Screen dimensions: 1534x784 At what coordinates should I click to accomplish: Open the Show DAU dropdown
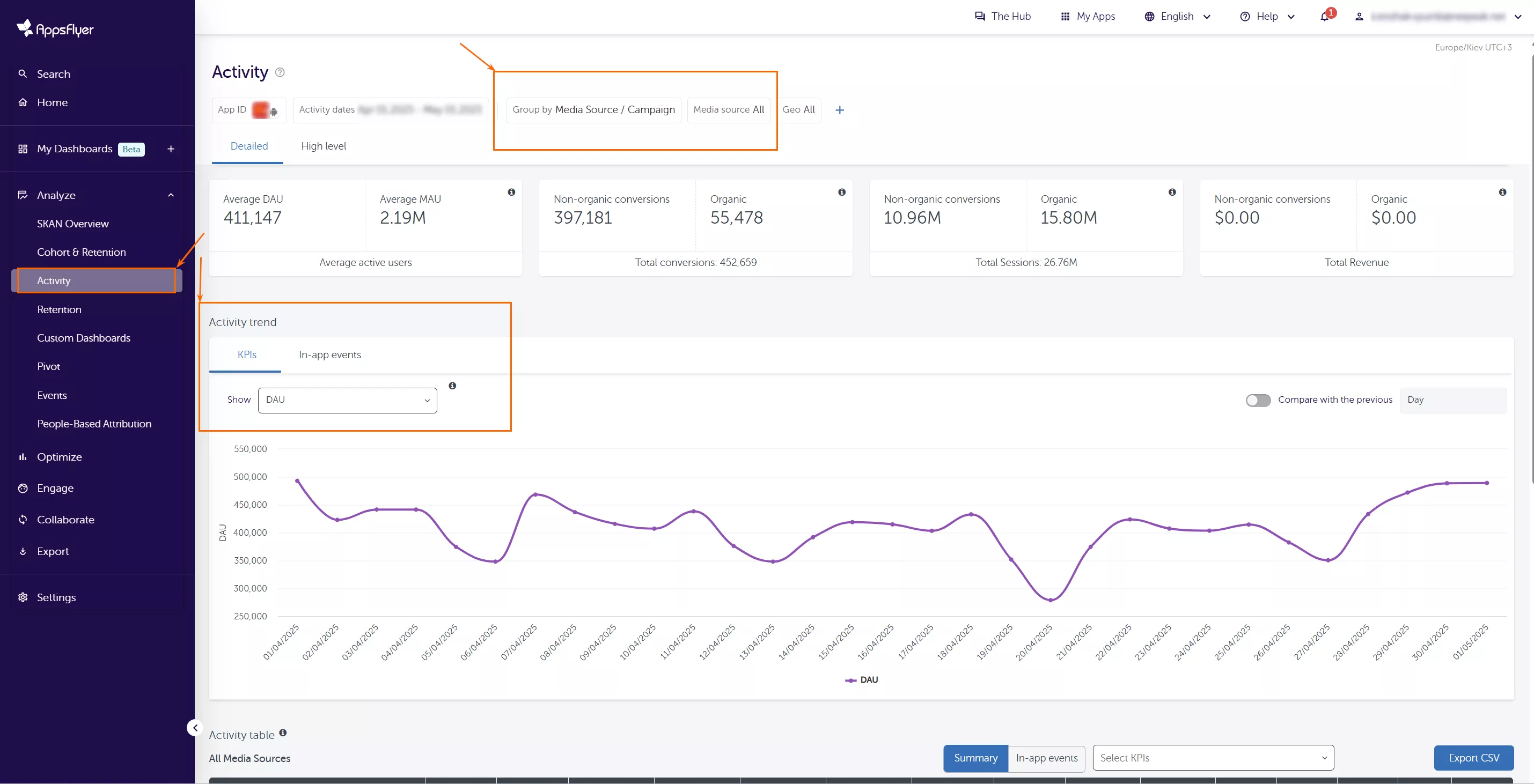click(x=347, y=400)
